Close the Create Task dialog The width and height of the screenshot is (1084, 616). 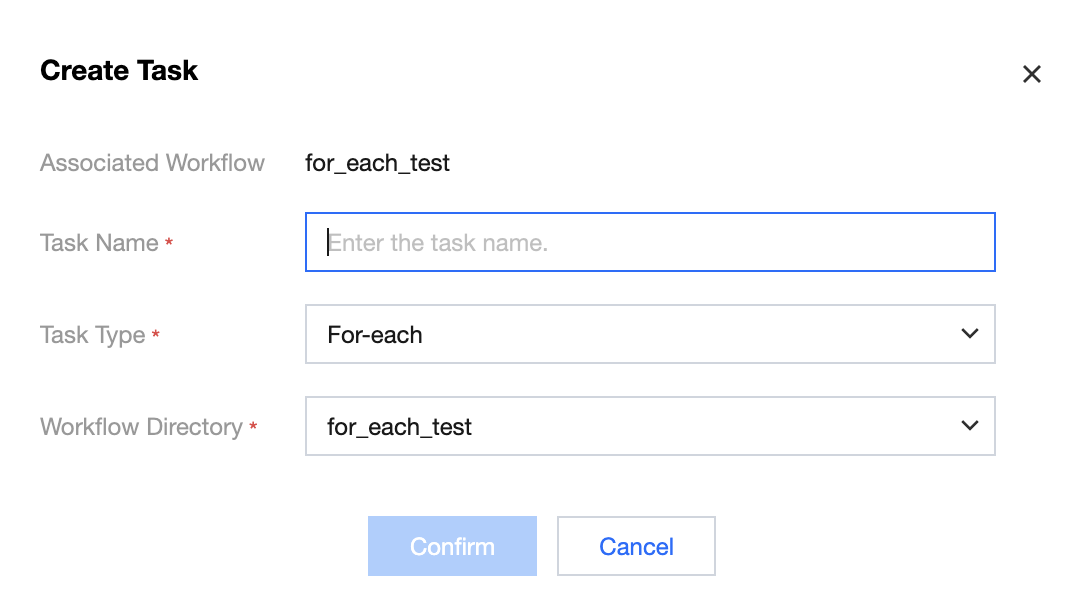tap(1032, 74)
